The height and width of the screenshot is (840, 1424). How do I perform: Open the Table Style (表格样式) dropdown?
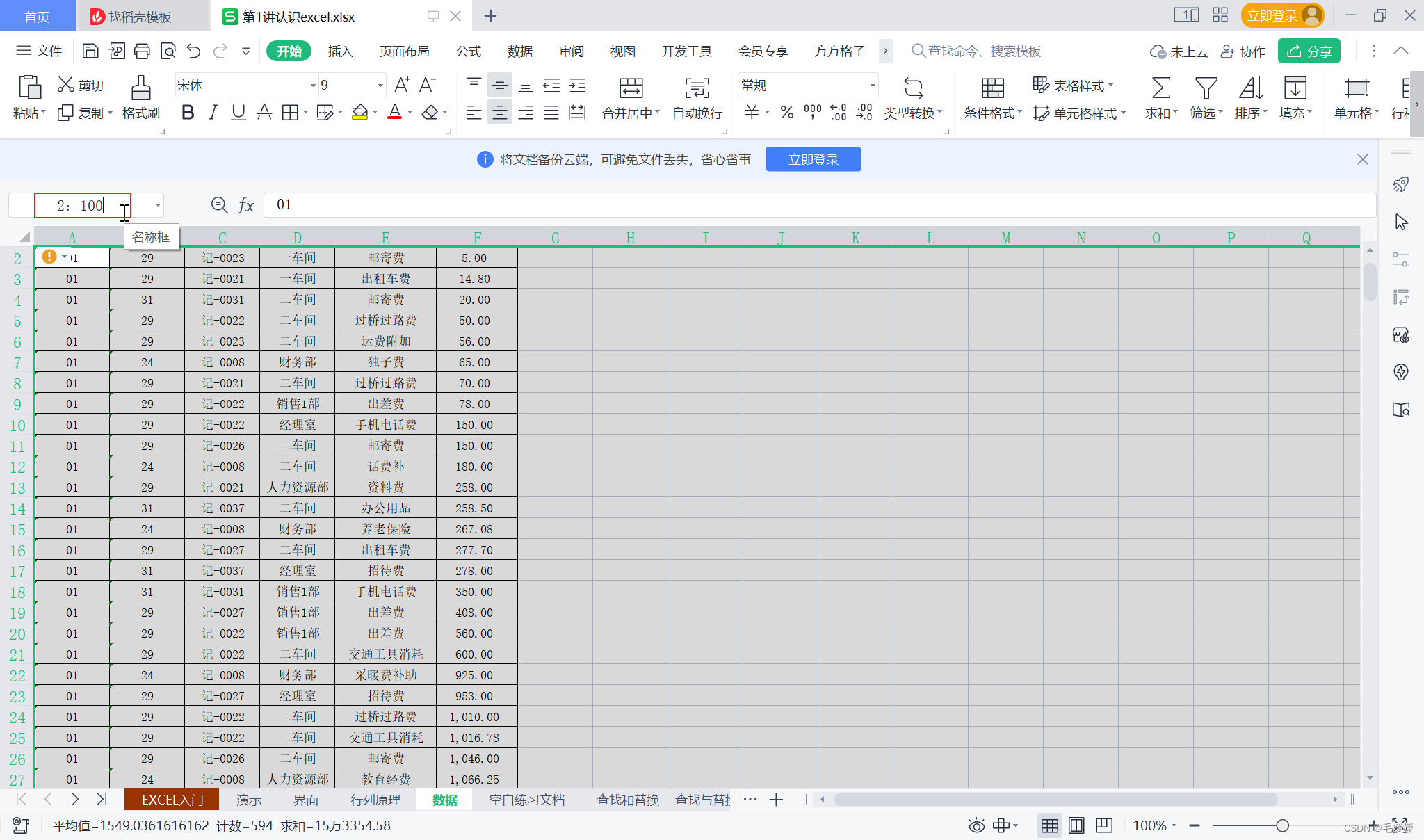[1110, 85]
